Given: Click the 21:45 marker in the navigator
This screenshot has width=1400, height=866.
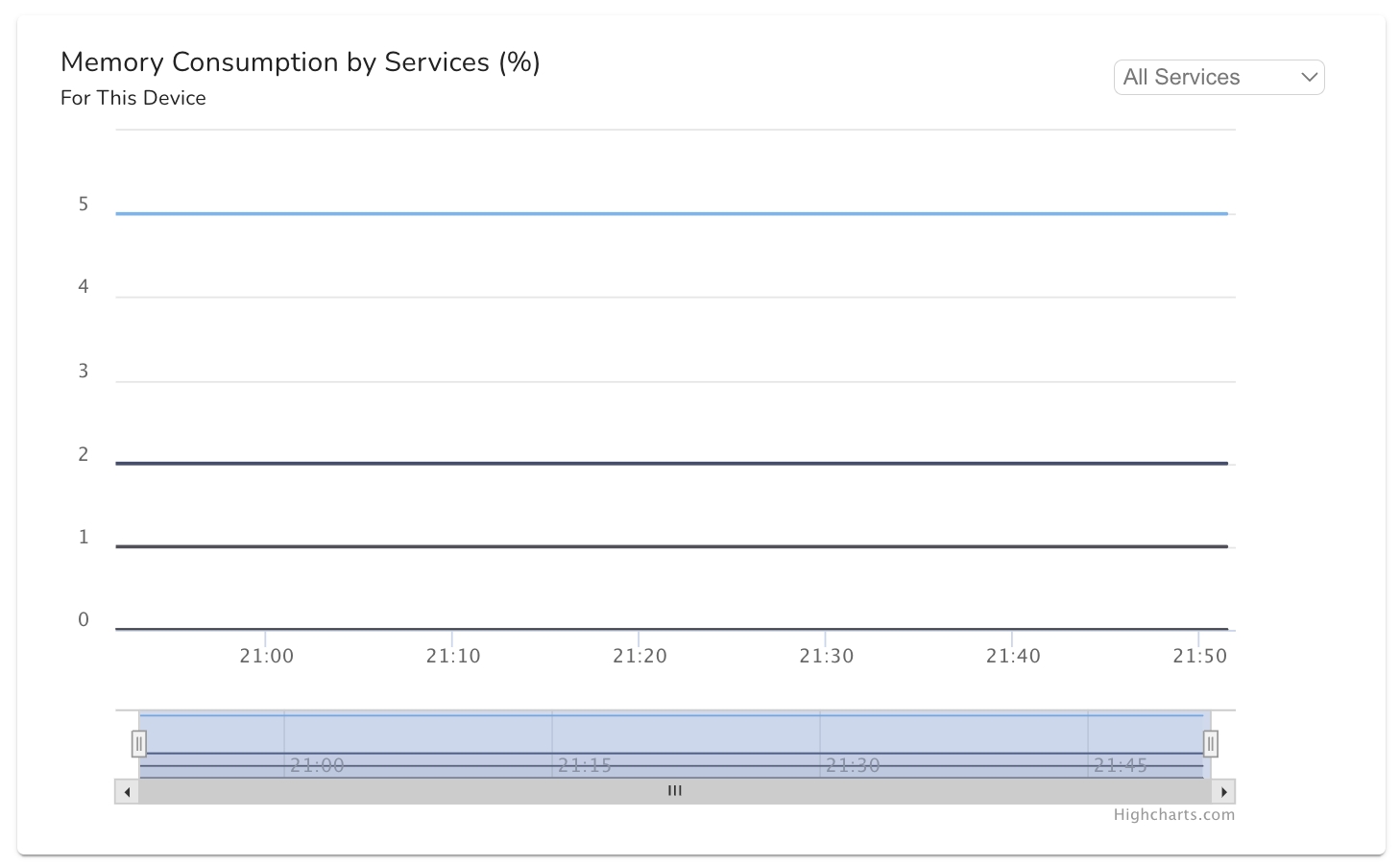Looking at the screenshot, I should pos(1121,765).
